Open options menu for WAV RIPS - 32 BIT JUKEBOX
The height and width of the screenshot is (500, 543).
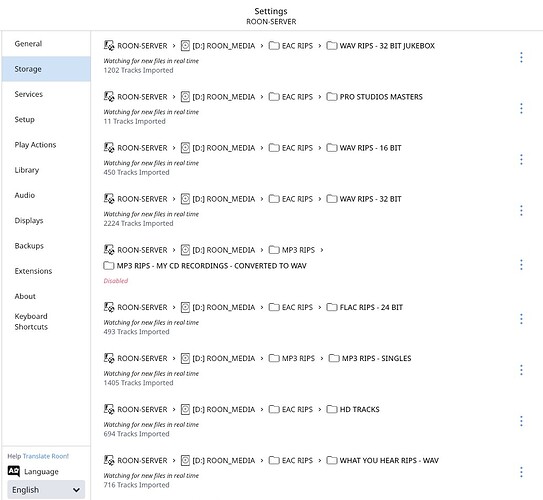(521, 57)
